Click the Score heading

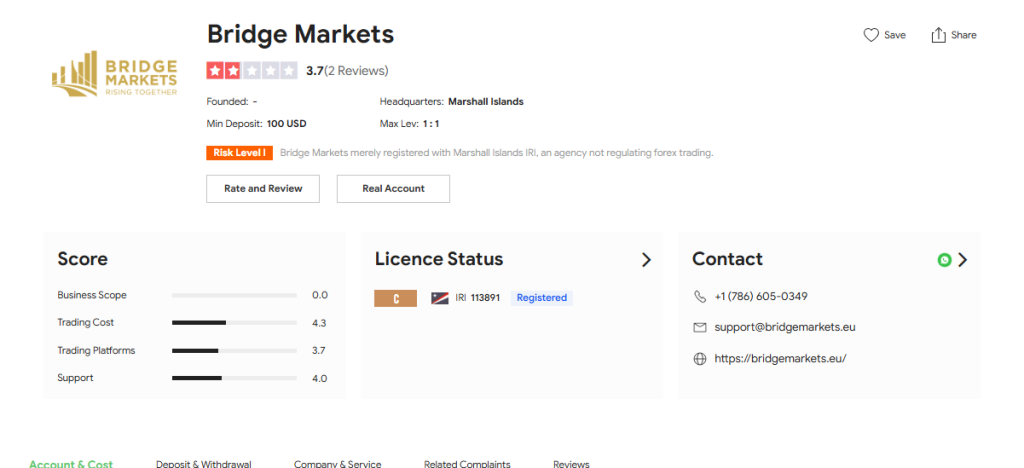pos(82,259)
